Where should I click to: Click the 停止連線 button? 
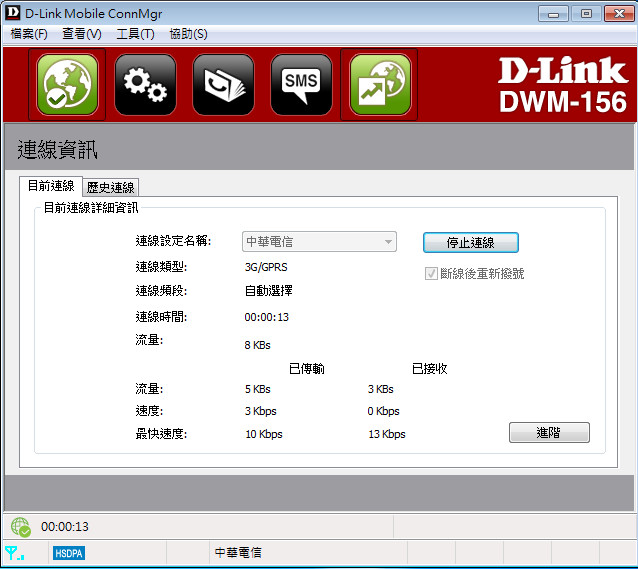pyautogui.click(x=471, y=243)
